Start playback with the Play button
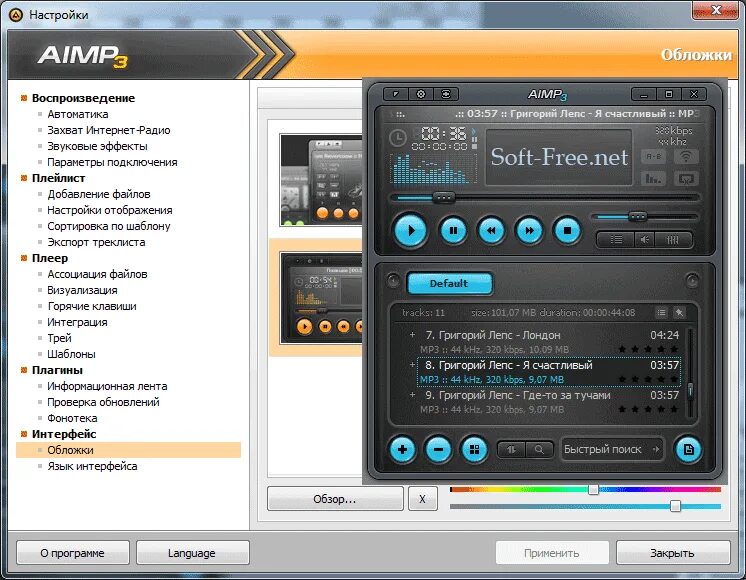The height and width of the screenshot is (580, 746). 411,230
